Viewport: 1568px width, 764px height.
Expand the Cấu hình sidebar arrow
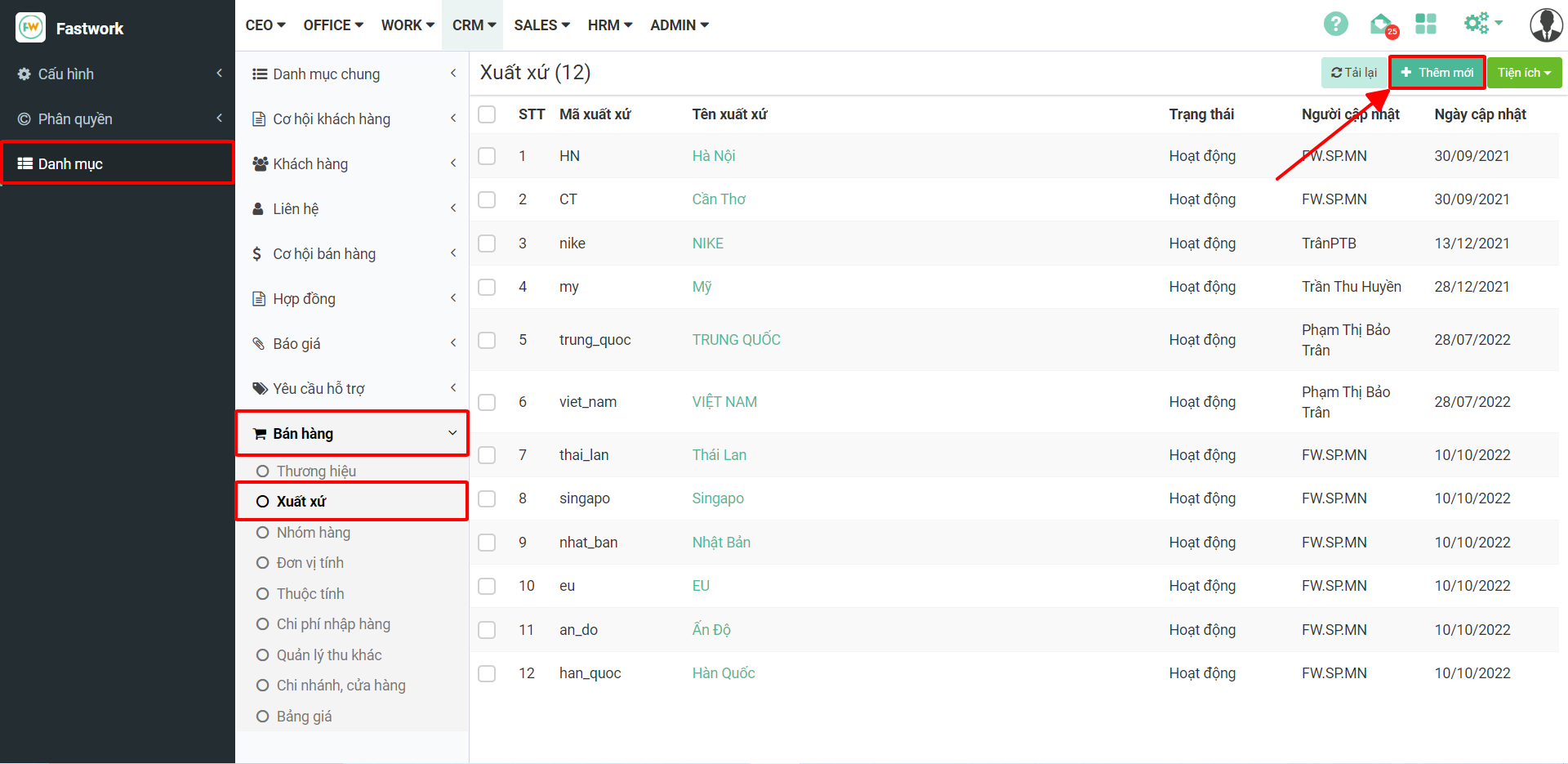coord(219,74)
